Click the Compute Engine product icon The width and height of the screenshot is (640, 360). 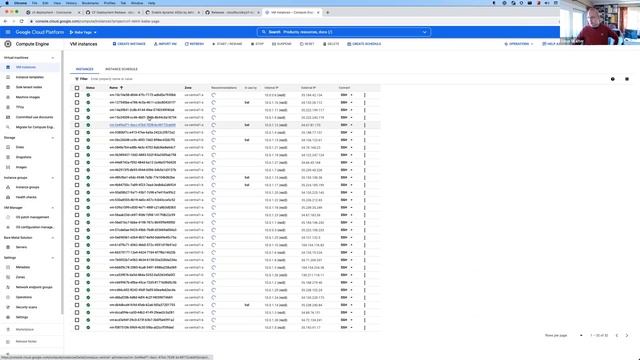pyautogui.click(x=8, y=44)
